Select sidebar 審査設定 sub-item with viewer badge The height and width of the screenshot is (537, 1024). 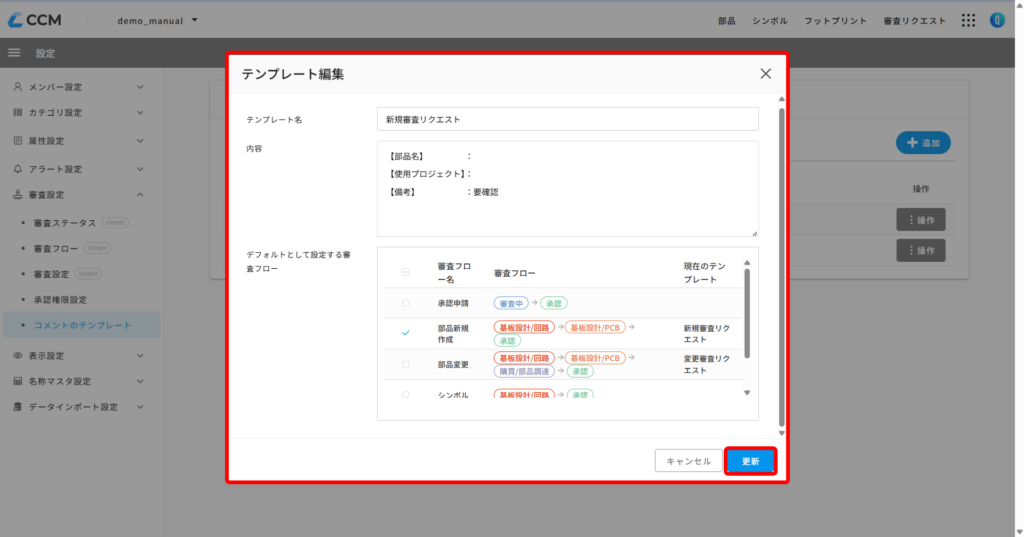[x=51, y=274]
